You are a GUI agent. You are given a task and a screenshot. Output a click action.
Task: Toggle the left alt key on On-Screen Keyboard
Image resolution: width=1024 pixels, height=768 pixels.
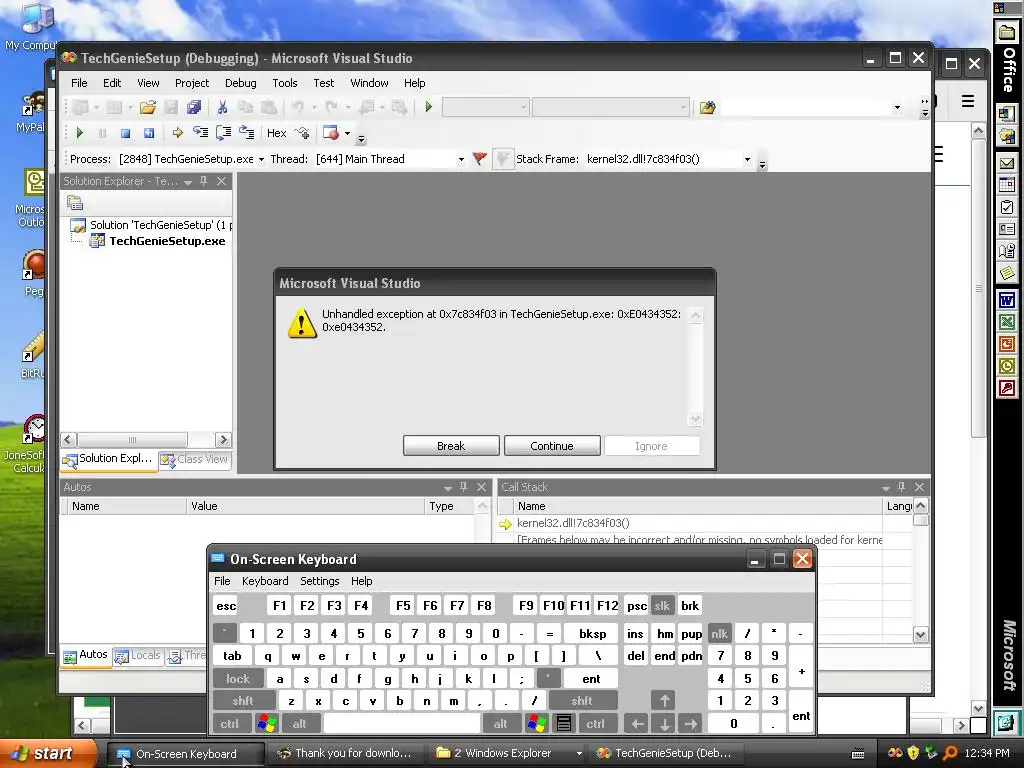[299, 724]
